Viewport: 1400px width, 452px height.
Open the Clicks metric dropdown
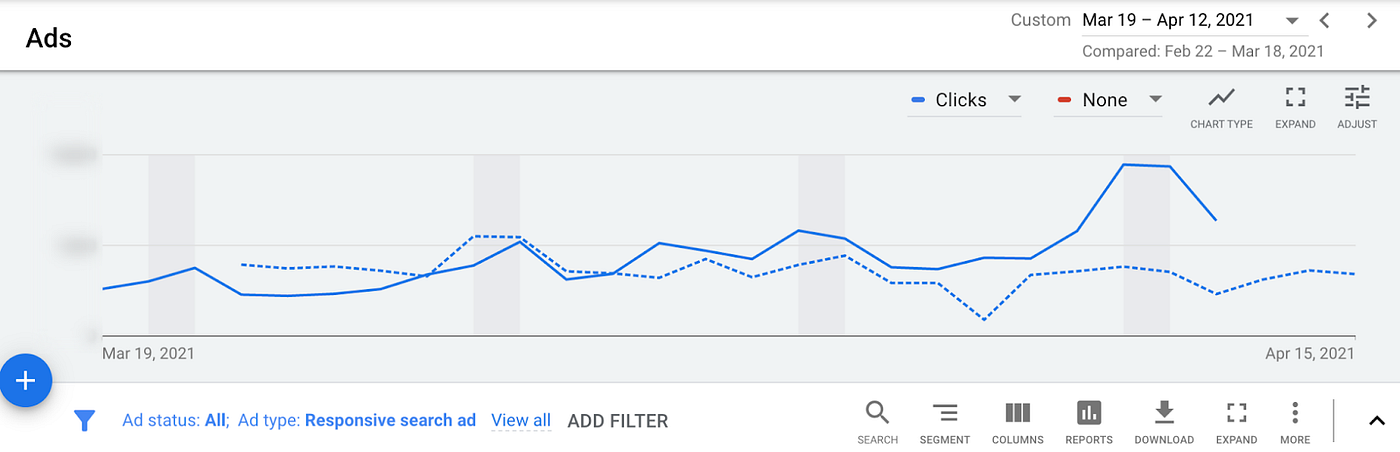click(x=964, y=100)
